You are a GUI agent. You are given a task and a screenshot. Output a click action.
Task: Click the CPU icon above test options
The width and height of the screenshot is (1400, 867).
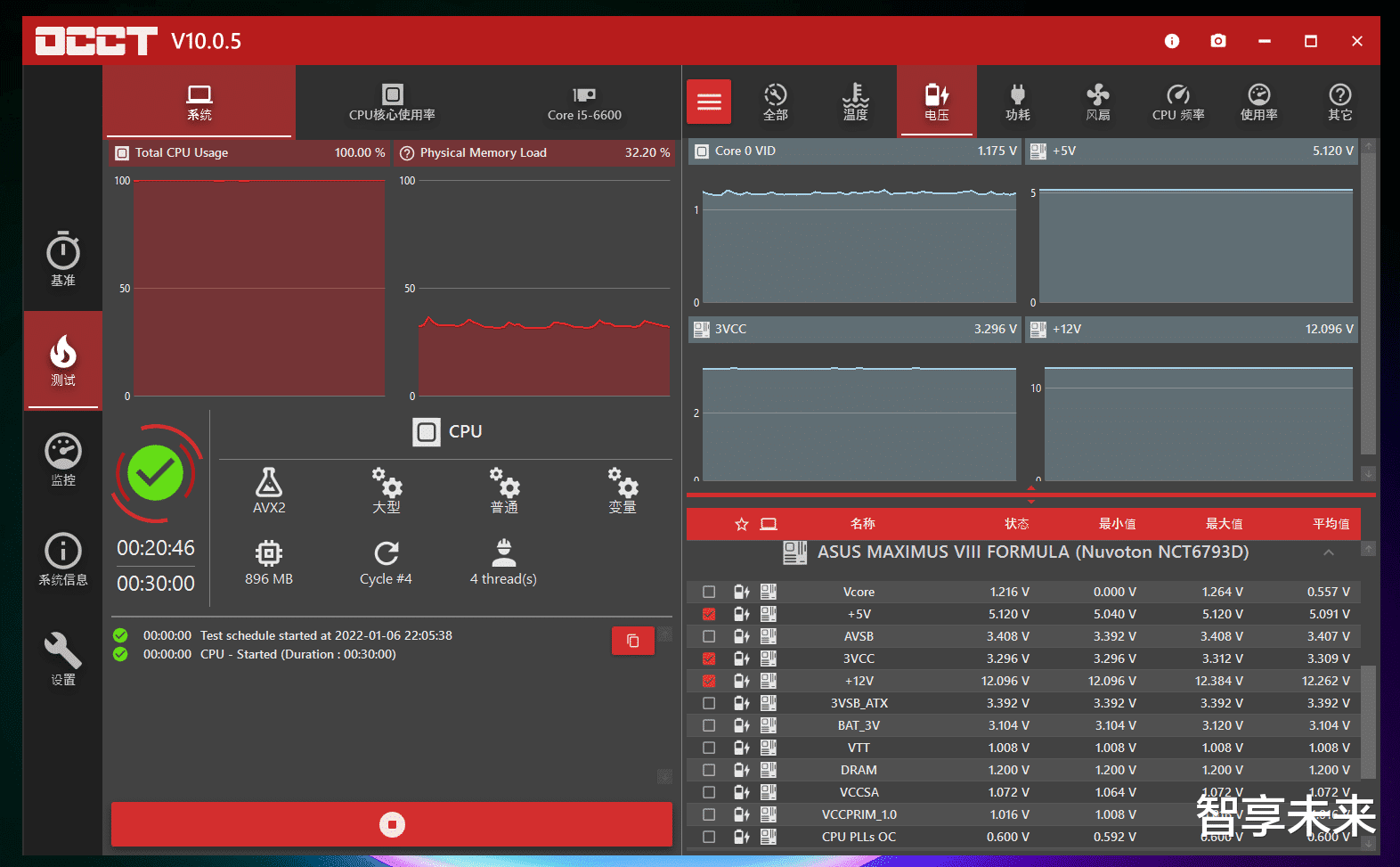click(x=427, y=432)
